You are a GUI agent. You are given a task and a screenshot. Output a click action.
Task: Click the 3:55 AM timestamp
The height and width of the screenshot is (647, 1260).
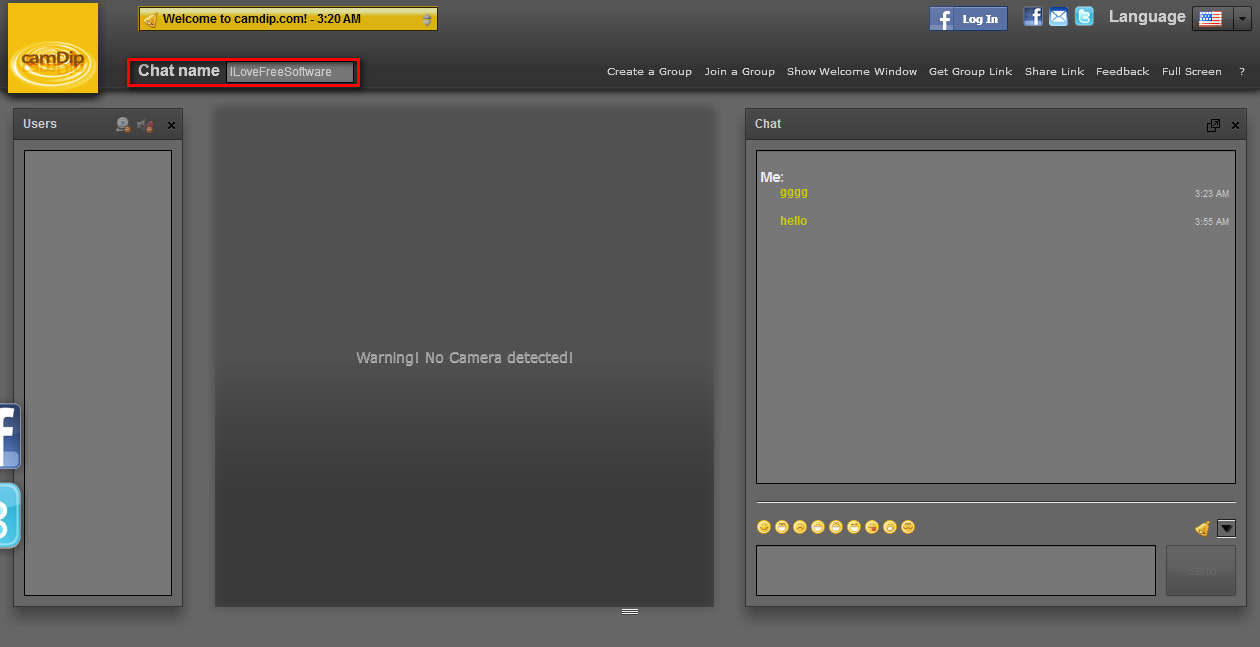click(1212, 222)
